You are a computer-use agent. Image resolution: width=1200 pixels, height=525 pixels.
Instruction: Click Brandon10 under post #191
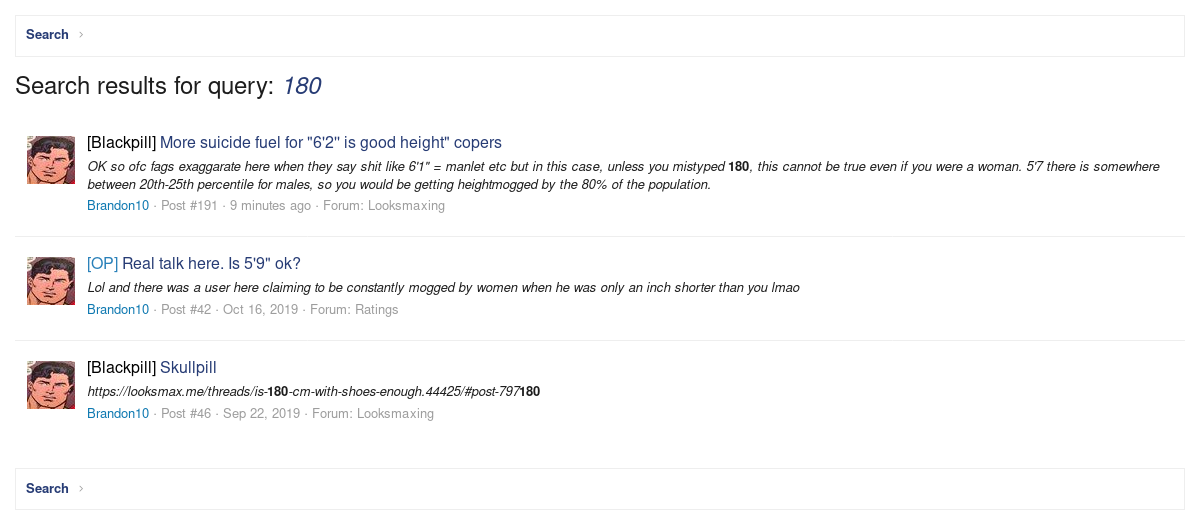click(x=118, y=206)
